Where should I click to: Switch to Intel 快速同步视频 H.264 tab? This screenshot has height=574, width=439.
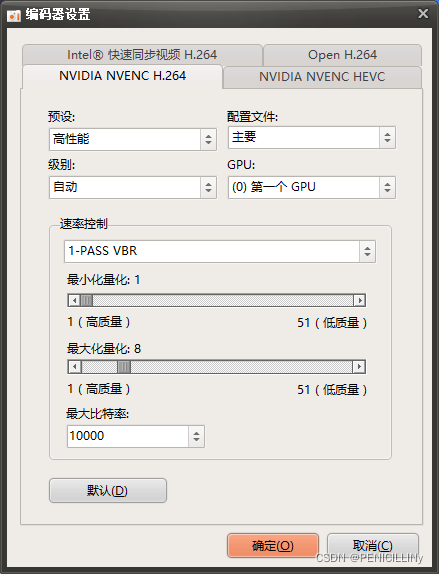142,55
